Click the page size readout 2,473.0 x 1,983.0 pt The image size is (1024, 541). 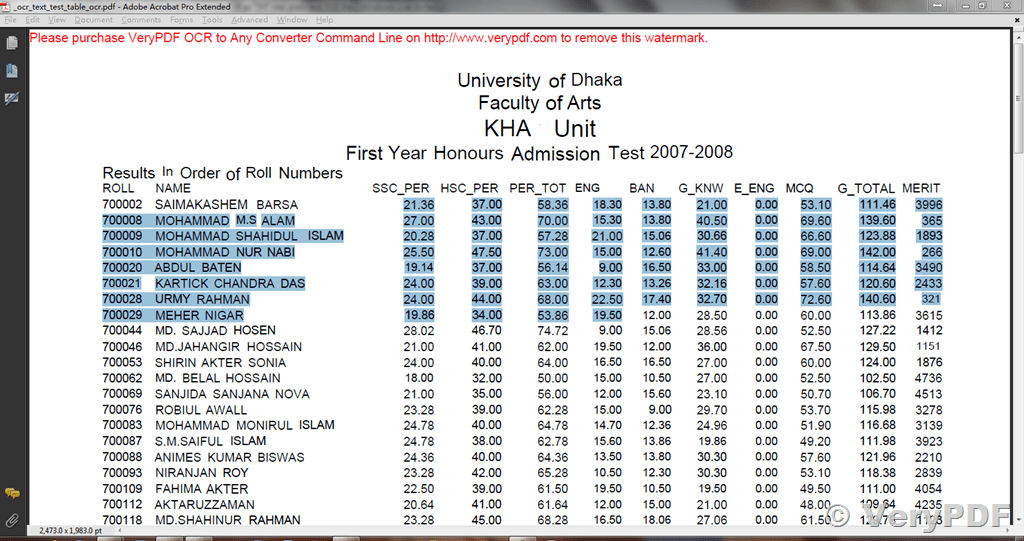click(x=71, y=531)
